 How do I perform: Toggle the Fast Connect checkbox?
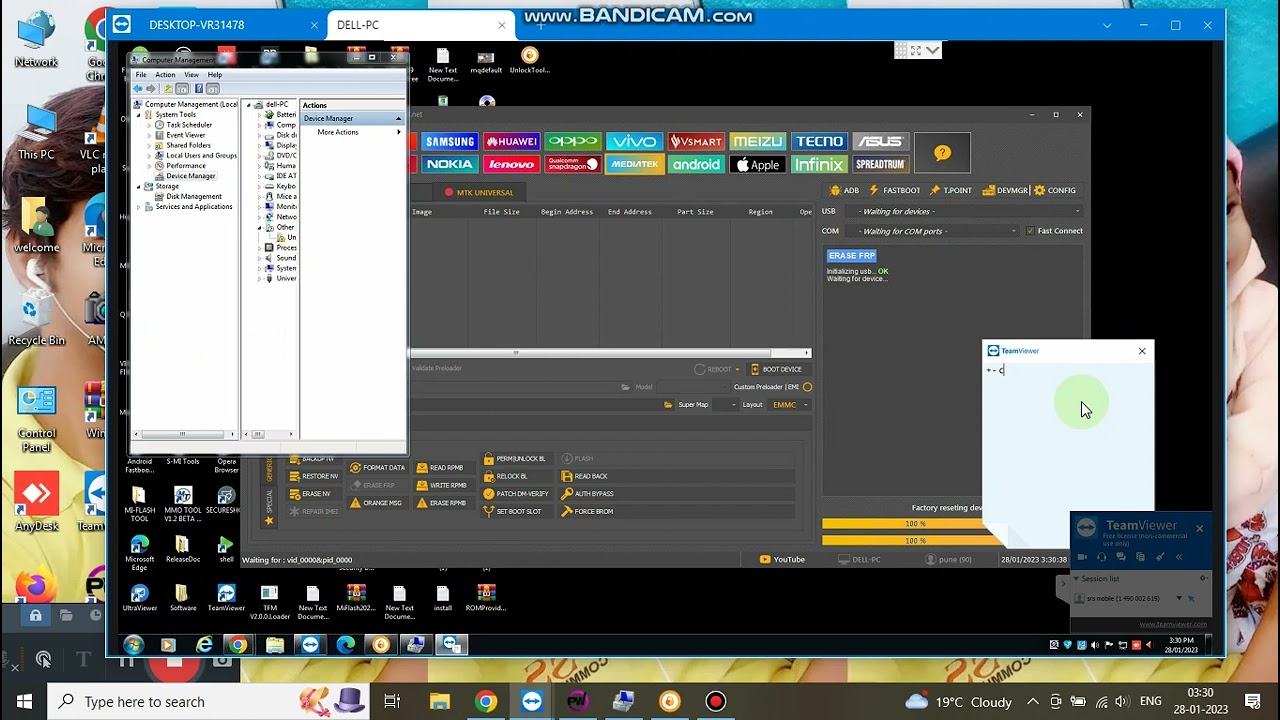click(1030, 231)
